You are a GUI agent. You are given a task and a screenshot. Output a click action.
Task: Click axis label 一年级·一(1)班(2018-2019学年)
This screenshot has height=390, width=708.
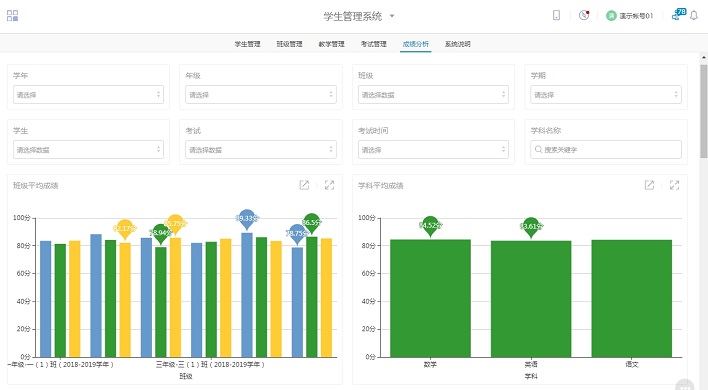[61, 364]
